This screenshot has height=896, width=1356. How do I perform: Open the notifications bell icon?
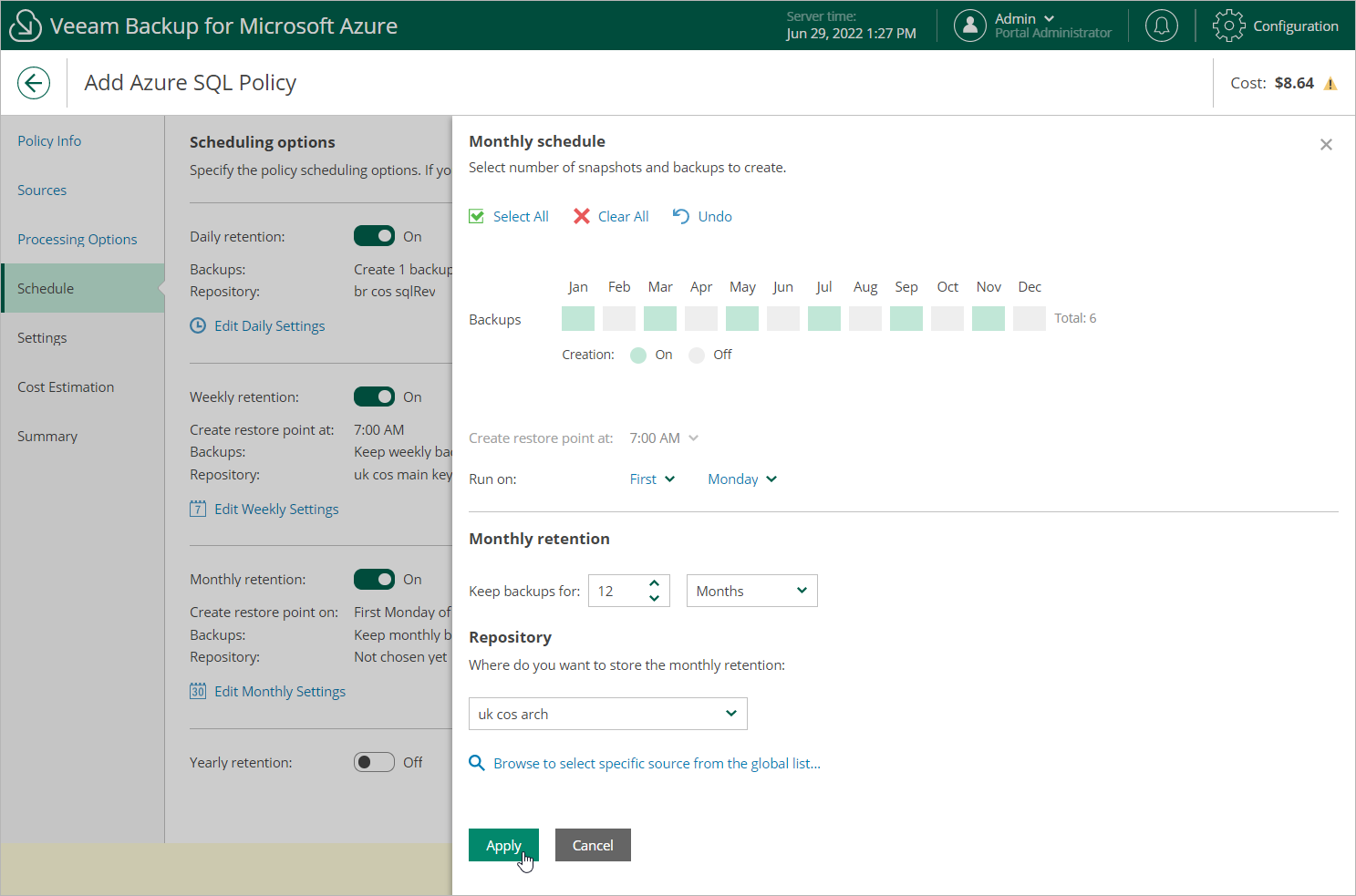pyautogui.click(x=1161, y=26)
